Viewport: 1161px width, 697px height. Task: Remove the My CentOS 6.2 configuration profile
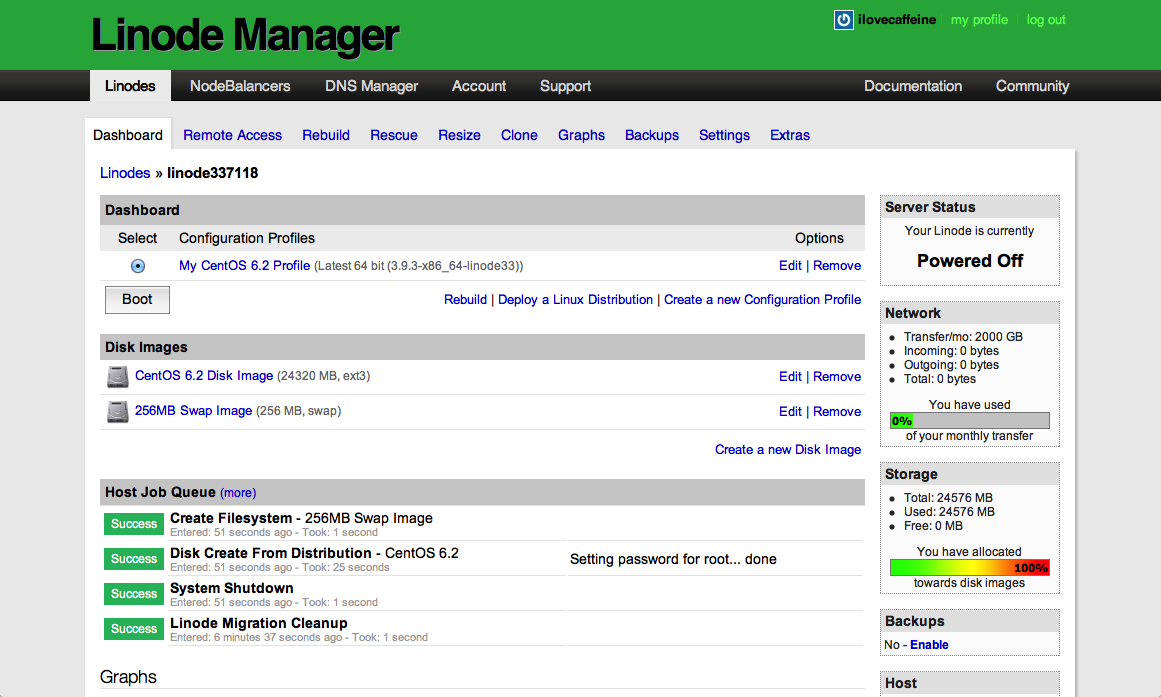click(x=837, y=265)
